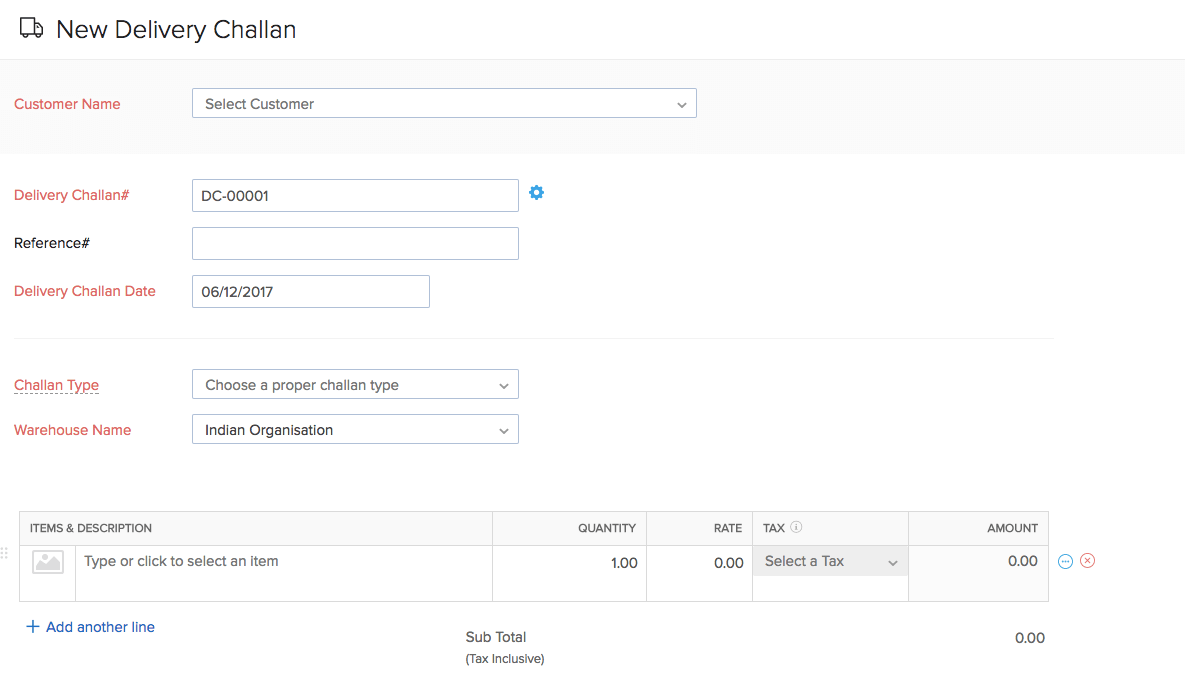Open the Select a Tax dropdown

coord(830,562)
